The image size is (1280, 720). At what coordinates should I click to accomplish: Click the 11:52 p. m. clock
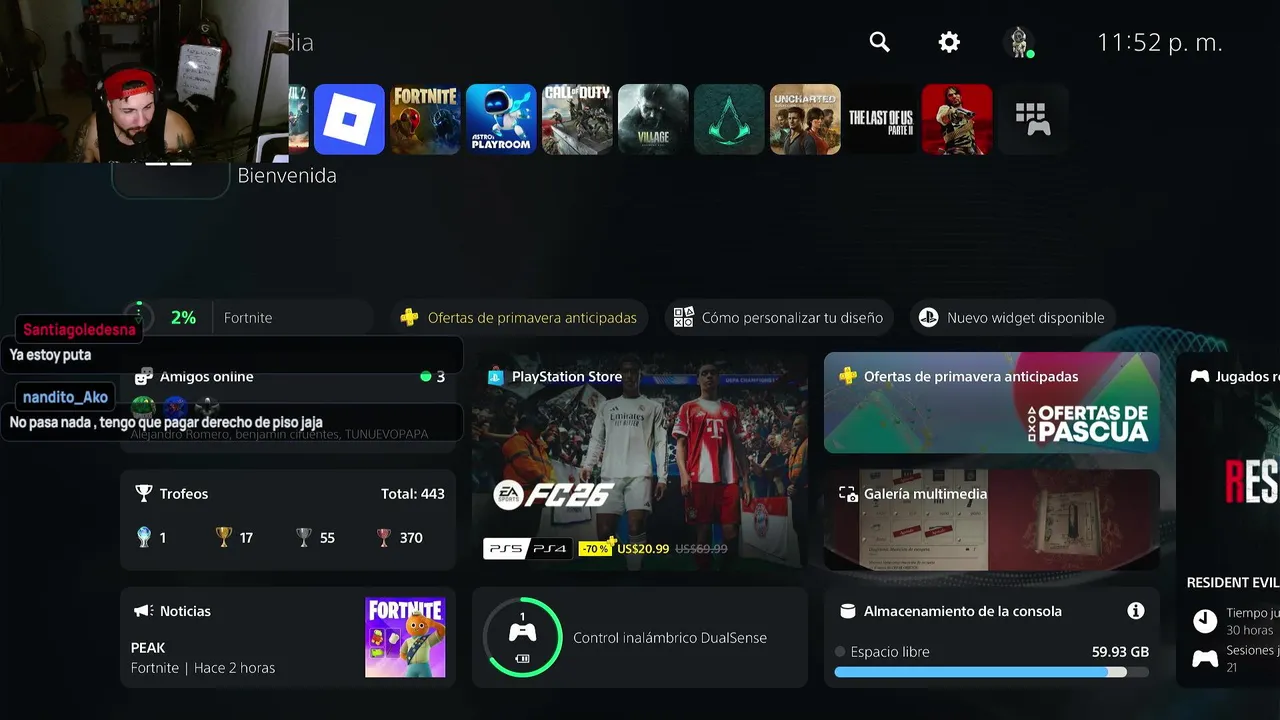(x=1160, y=42)
